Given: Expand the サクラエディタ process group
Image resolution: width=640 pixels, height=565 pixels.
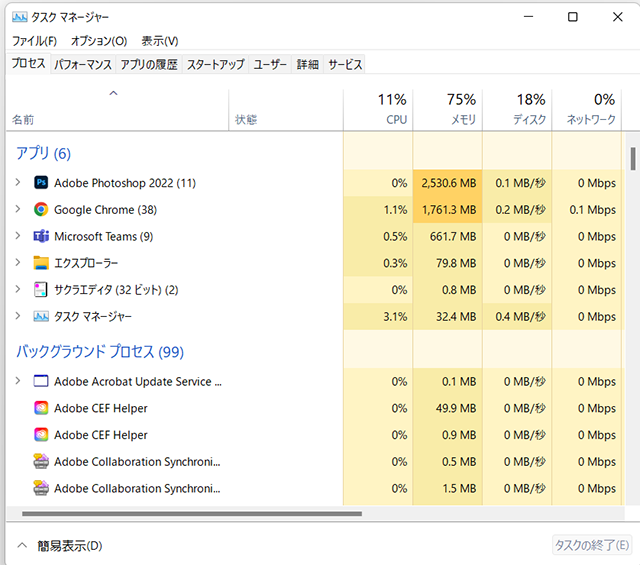Looking at the screenshot, I should coord(18,289).
